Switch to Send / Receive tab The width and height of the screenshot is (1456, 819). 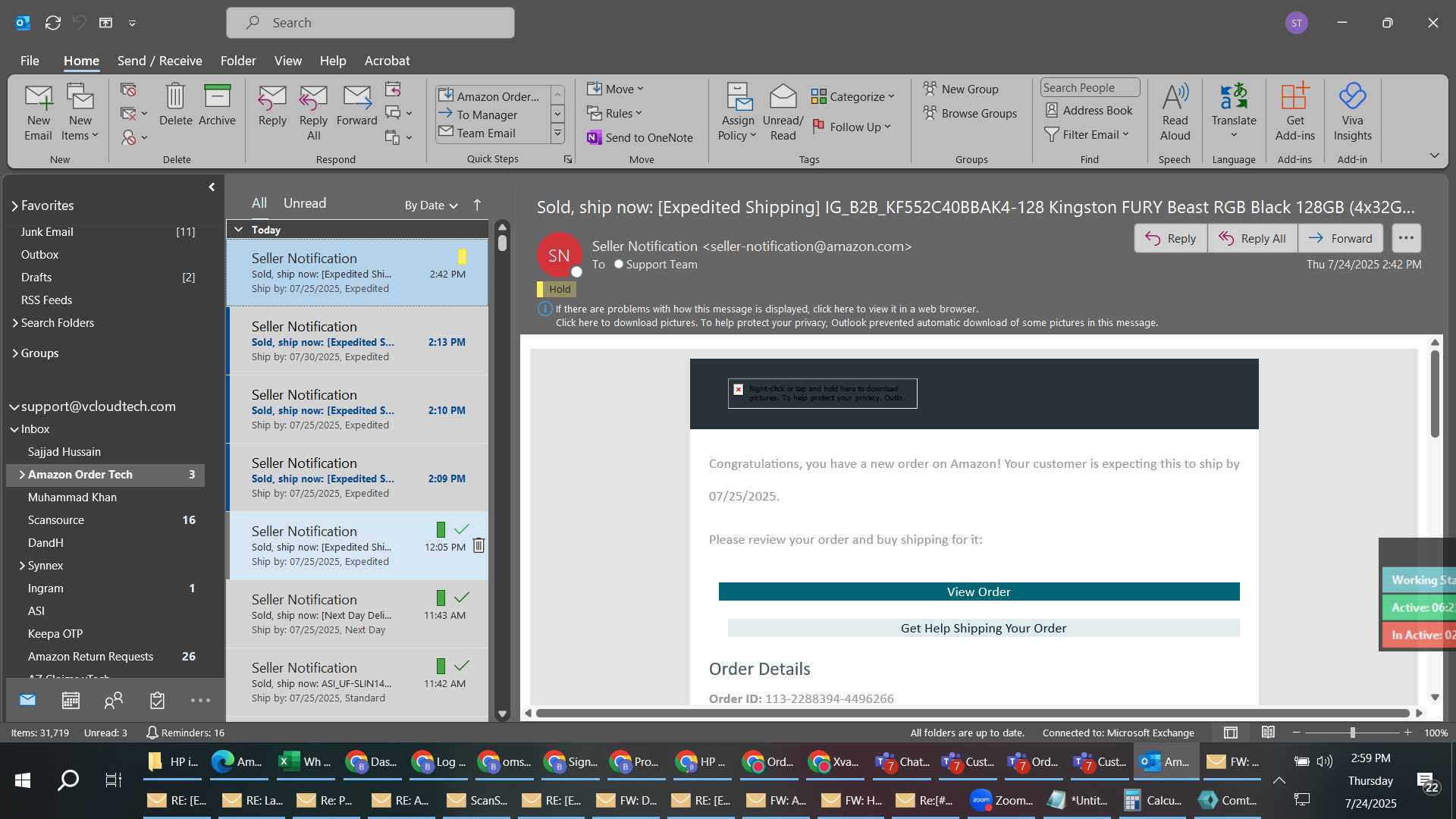coord(159,61)
